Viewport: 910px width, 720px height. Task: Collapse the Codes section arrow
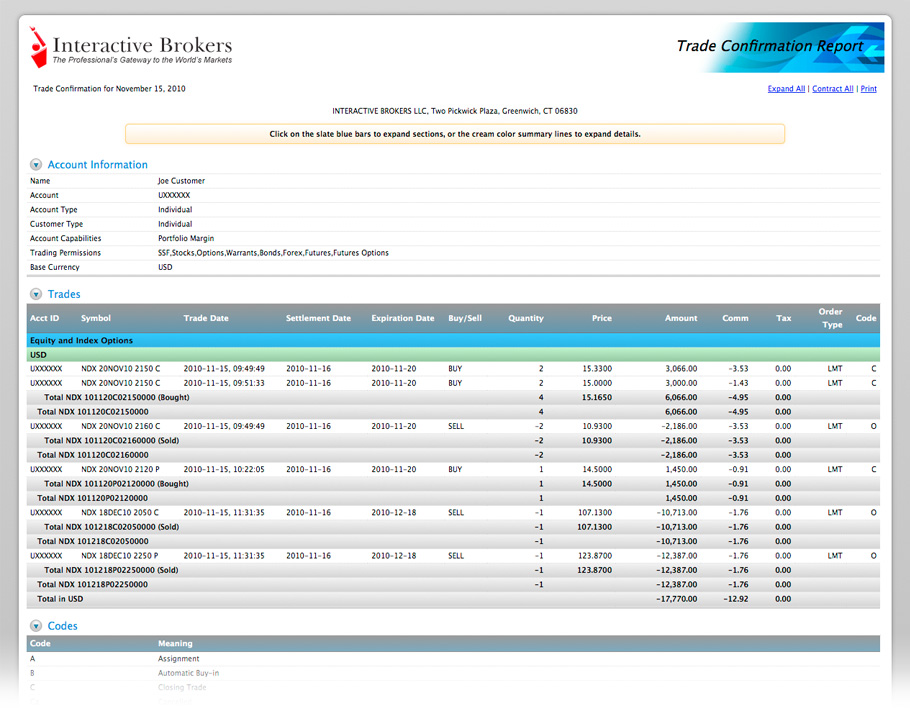point(36,626)
